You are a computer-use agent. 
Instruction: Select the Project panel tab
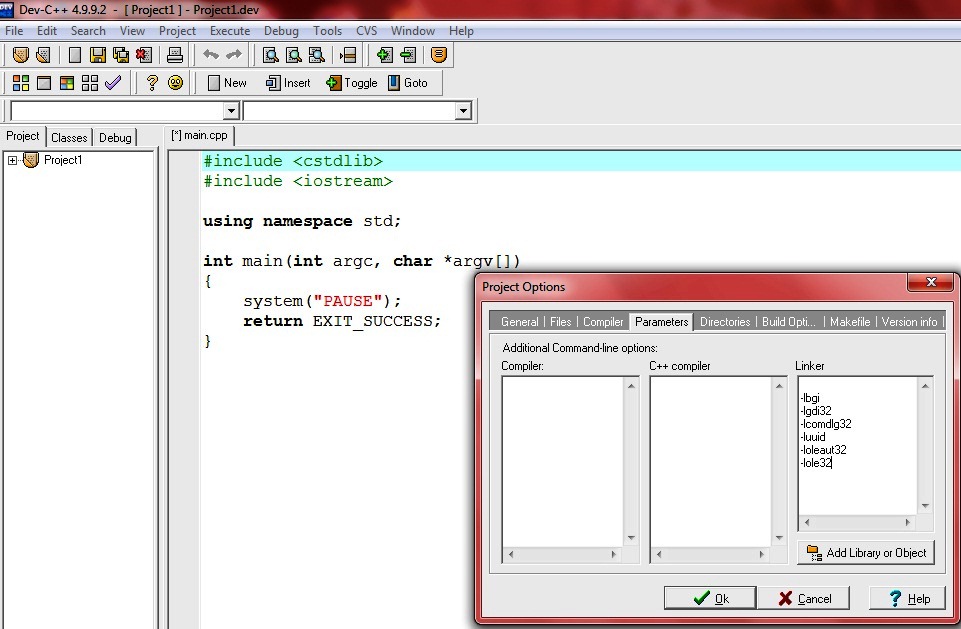tap(23, 136)
